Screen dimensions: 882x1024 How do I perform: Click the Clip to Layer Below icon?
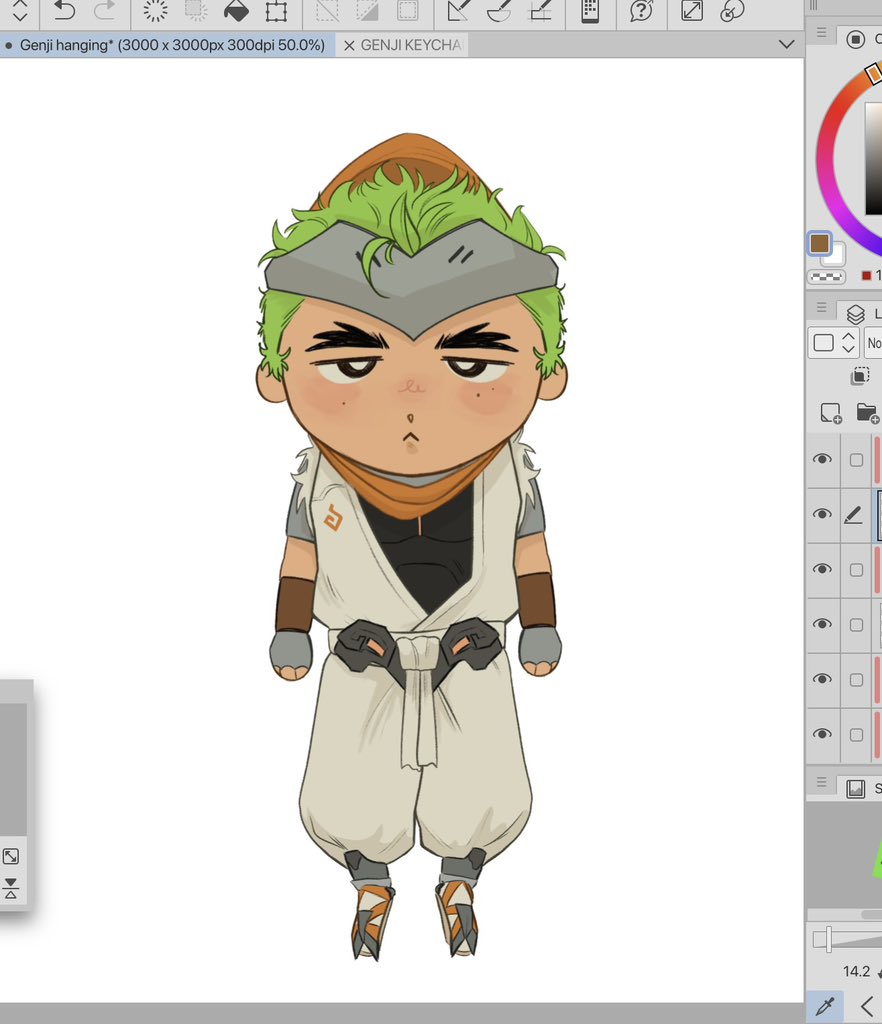(x=860, y=376)
